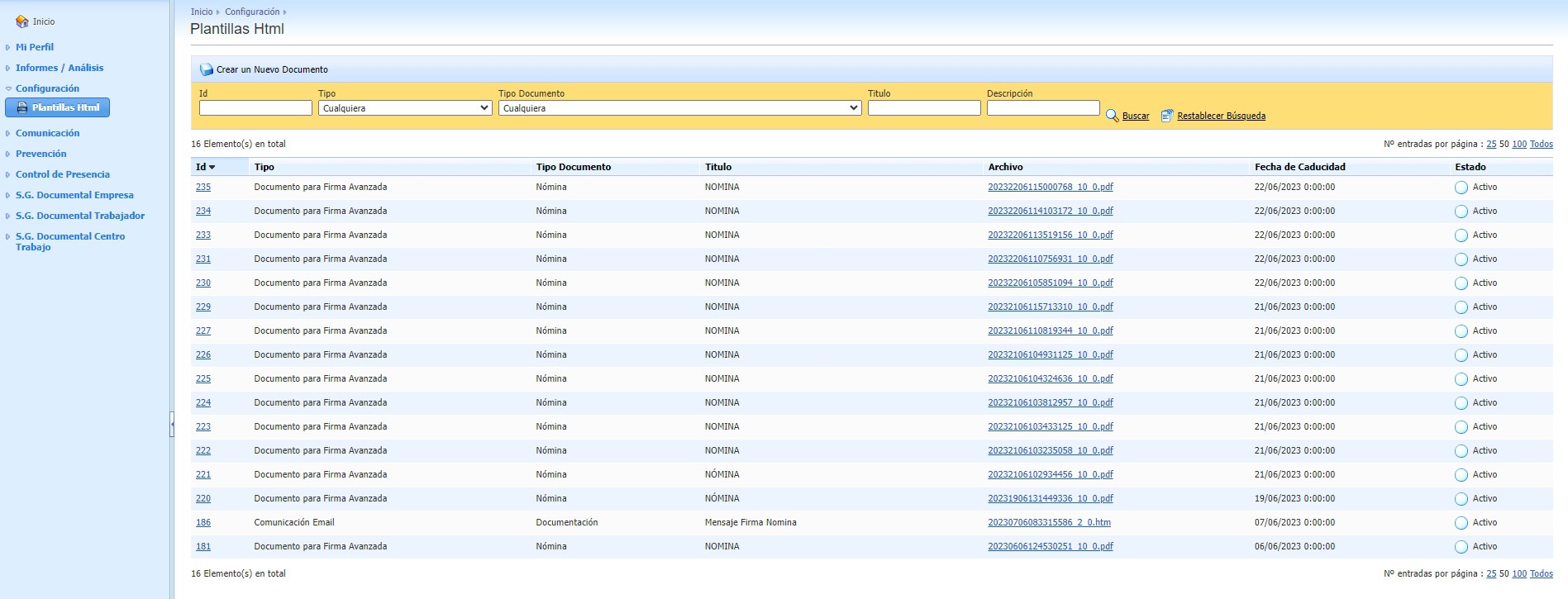
Task: Click the Id column sort arrow
Action: (212, 168)
